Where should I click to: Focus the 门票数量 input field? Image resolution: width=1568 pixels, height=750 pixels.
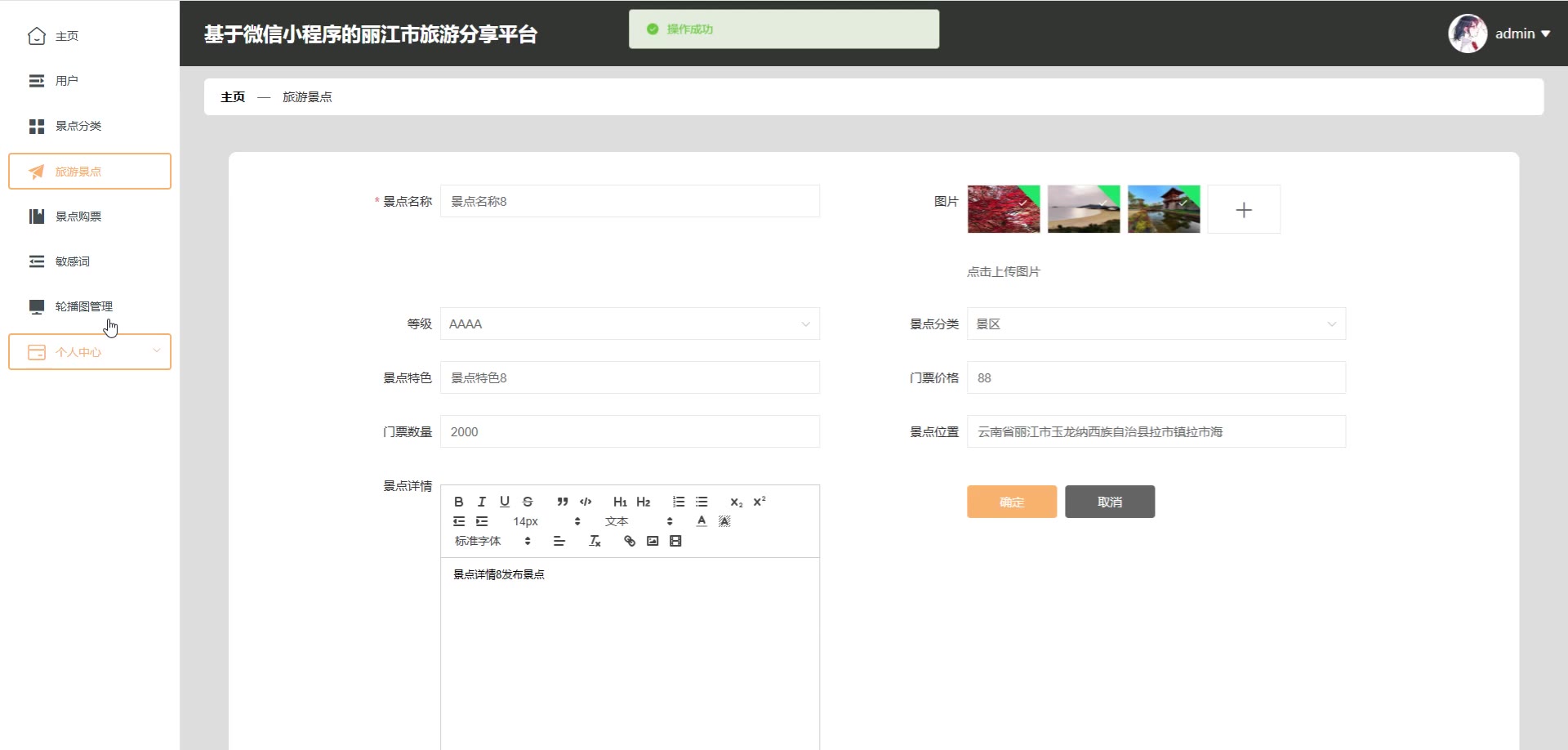(630, 431)
